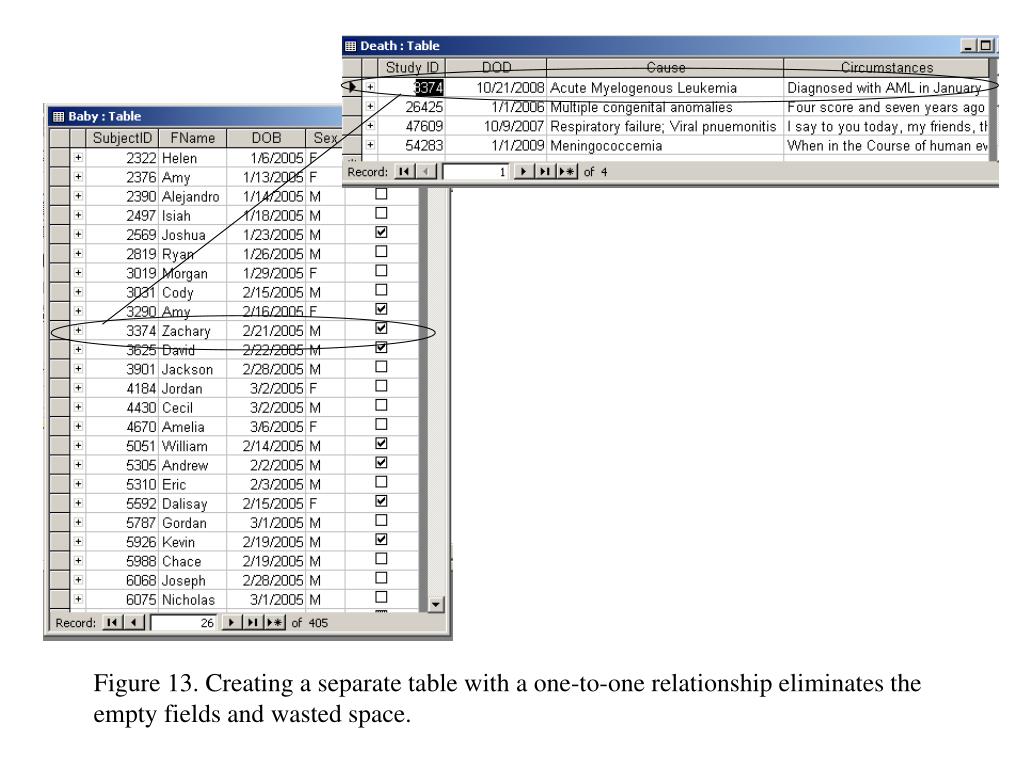Expand Death record 3374 subdatasheet
Image resolution: width=1024 pixels, height=768 pixels.
point(370,87)
